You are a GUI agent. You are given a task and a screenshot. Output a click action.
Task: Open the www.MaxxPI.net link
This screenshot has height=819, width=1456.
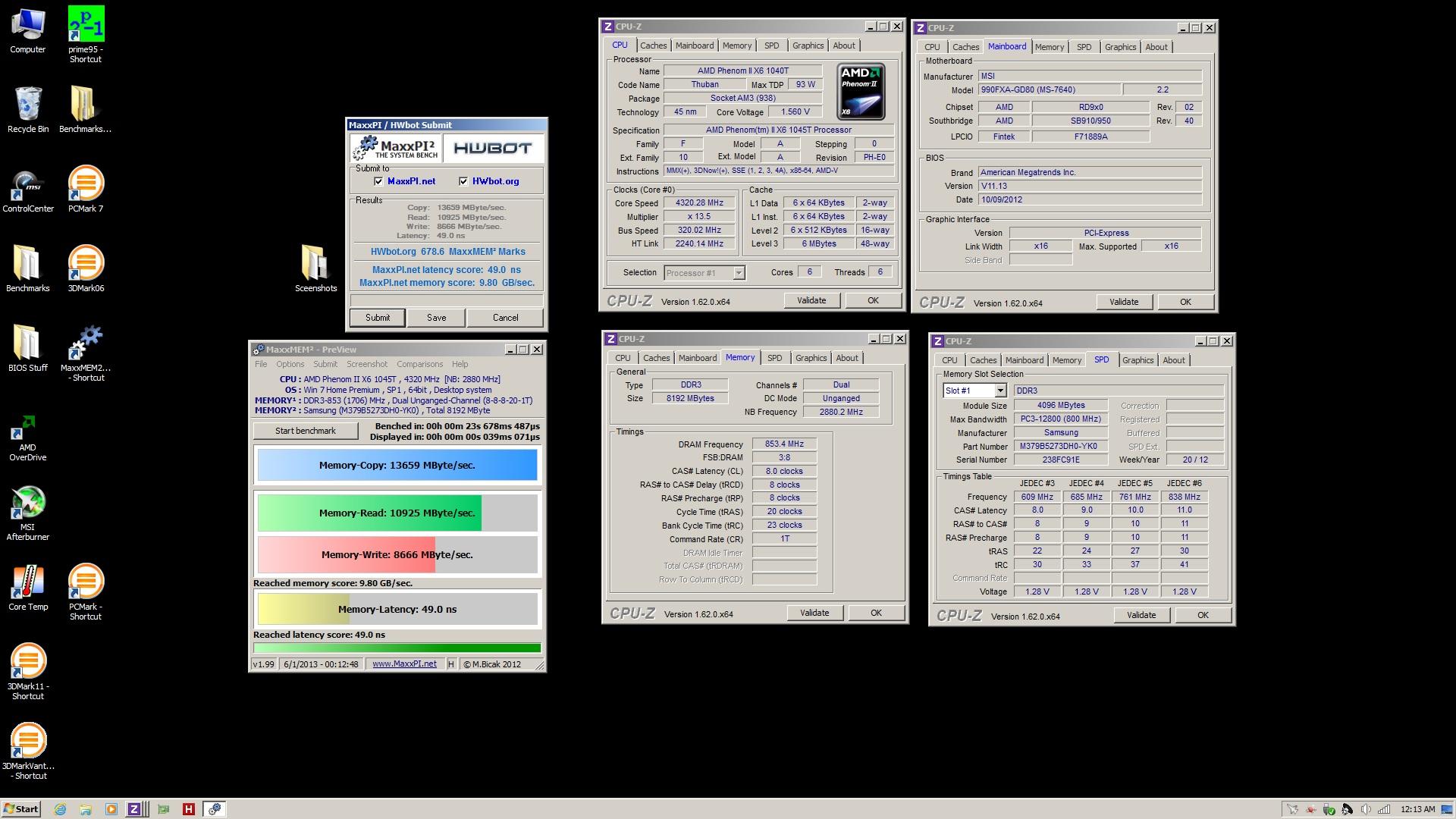[404, 664]
